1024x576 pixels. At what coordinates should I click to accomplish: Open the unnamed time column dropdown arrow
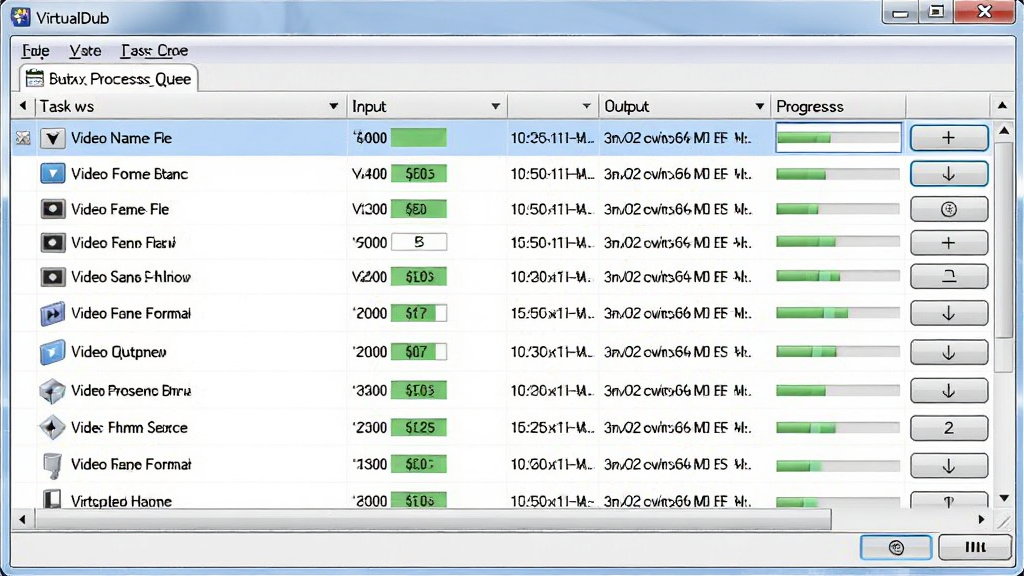[x=586, y=106]
